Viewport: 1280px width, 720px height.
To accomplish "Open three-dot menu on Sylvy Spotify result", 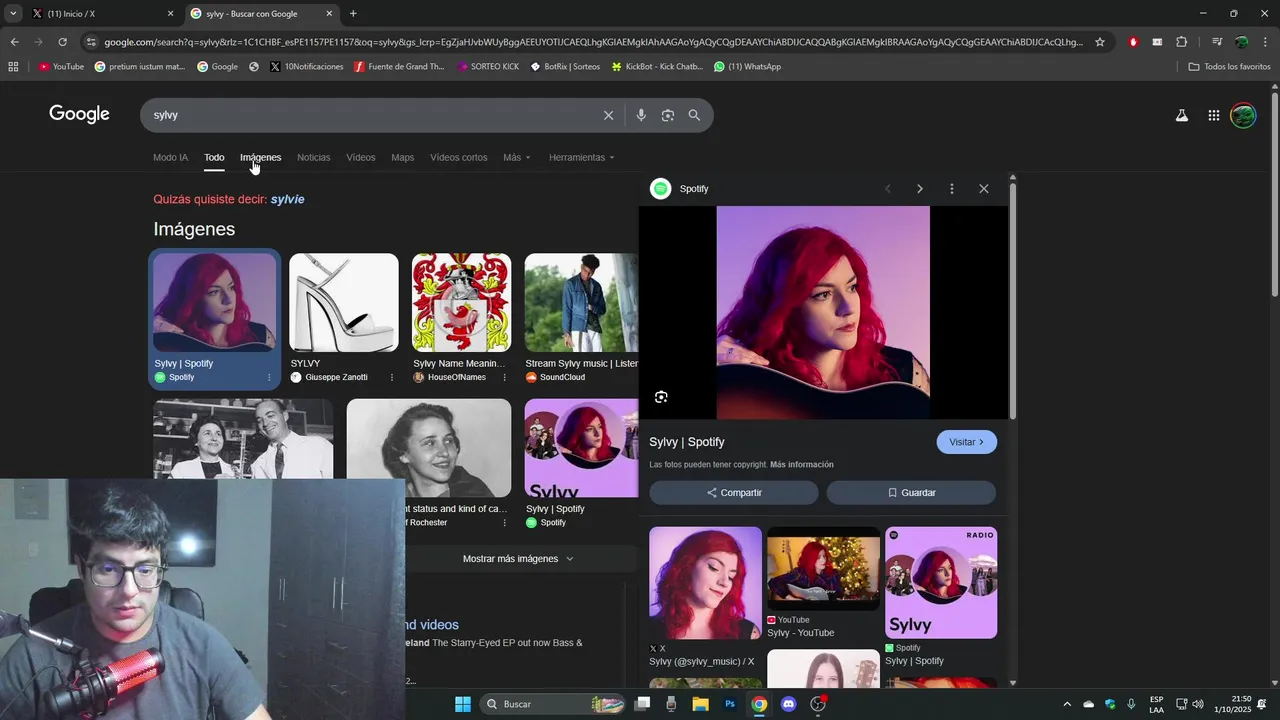I will click(269, 378).
